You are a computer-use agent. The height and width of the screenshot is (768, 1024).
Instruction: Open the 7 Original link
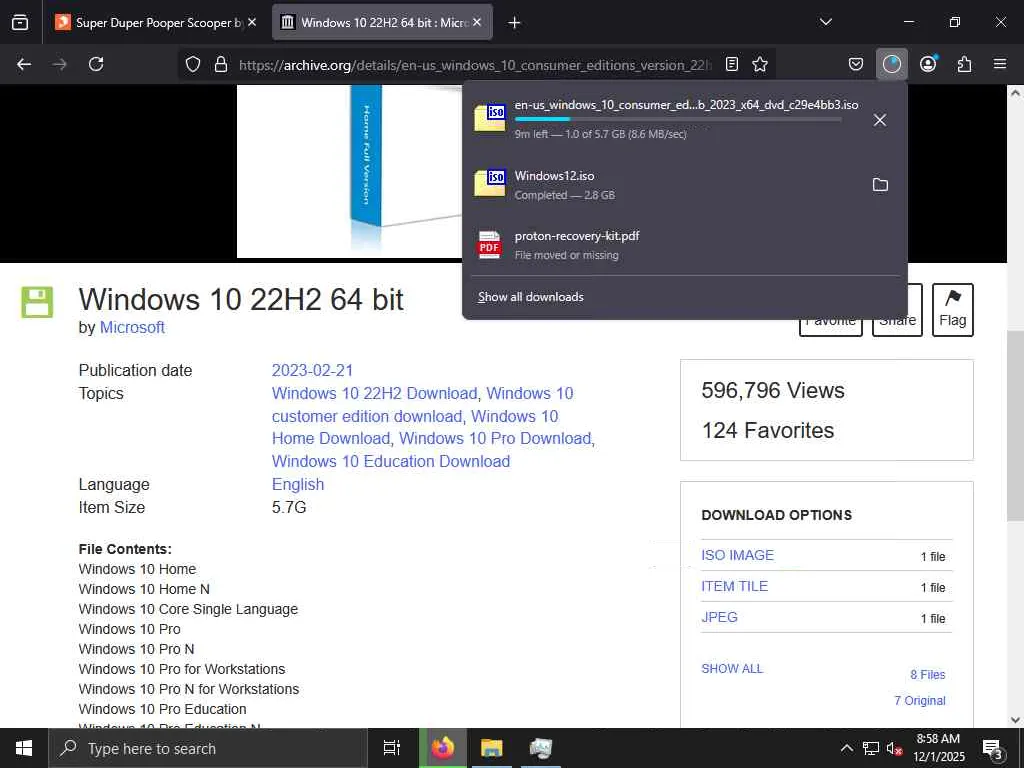coord(920,701)
